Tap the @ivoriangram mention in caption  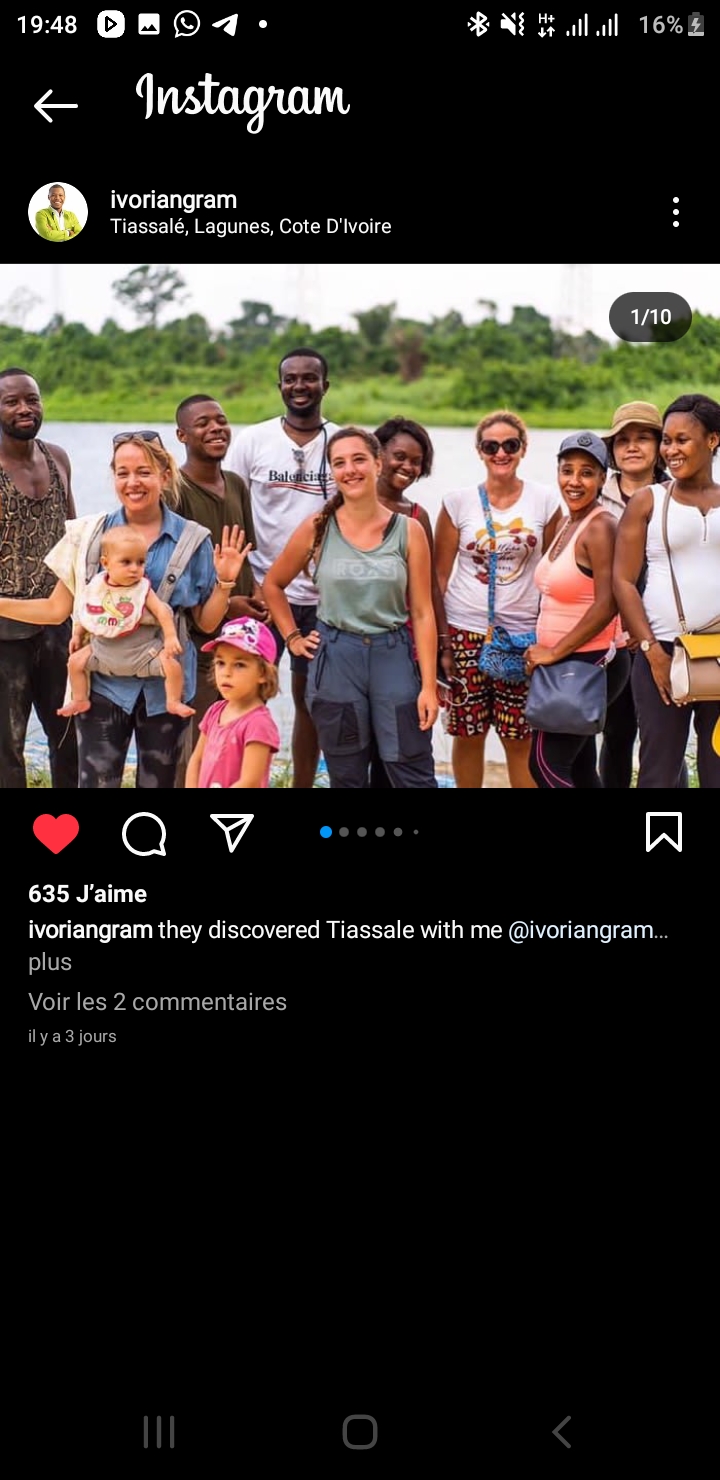pos(588,930)
